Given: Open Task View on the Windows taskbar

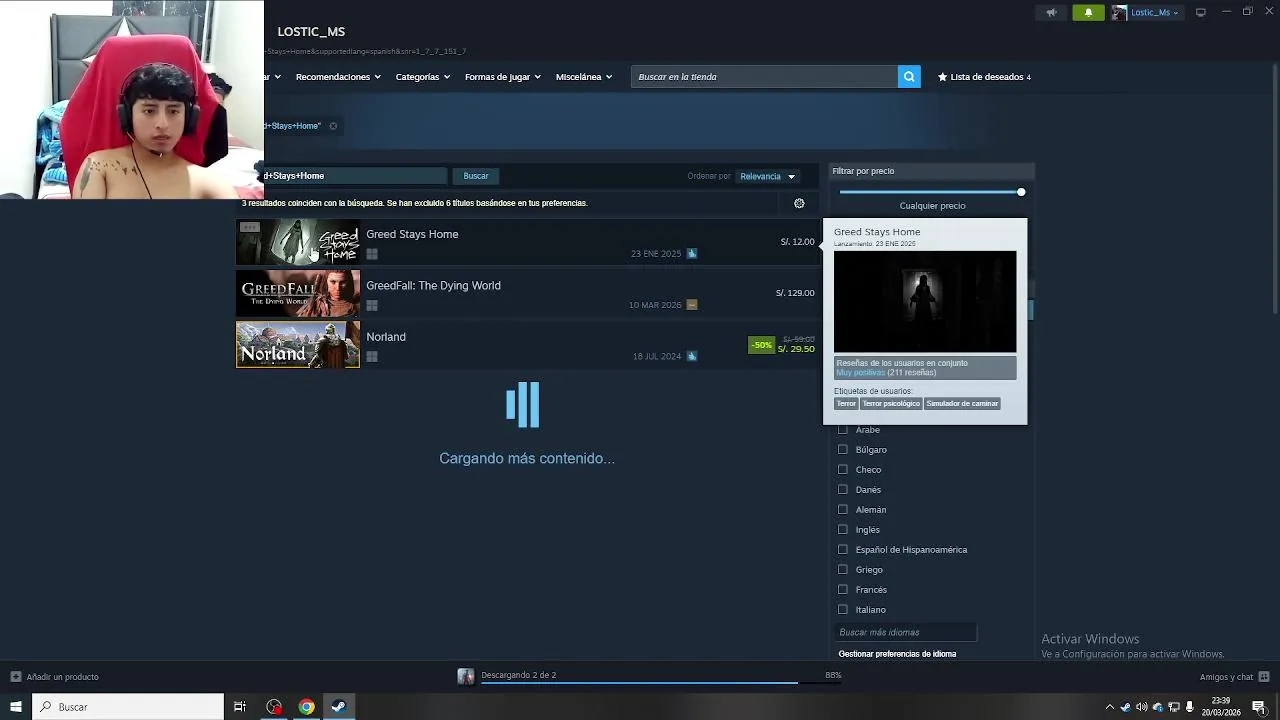Looking at the screenshot, I should (240, 707).
